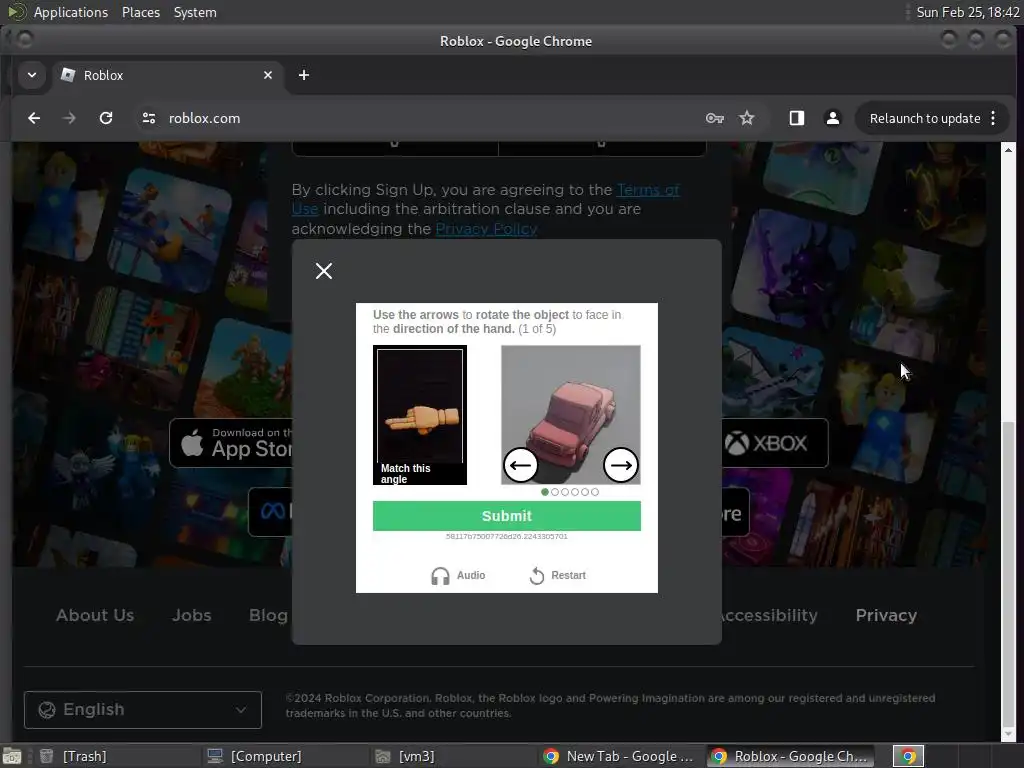Image resolution: width=1024 pixels, height=768 pixels.
Task: Close the verification dialog with the X
Action: 324,270
